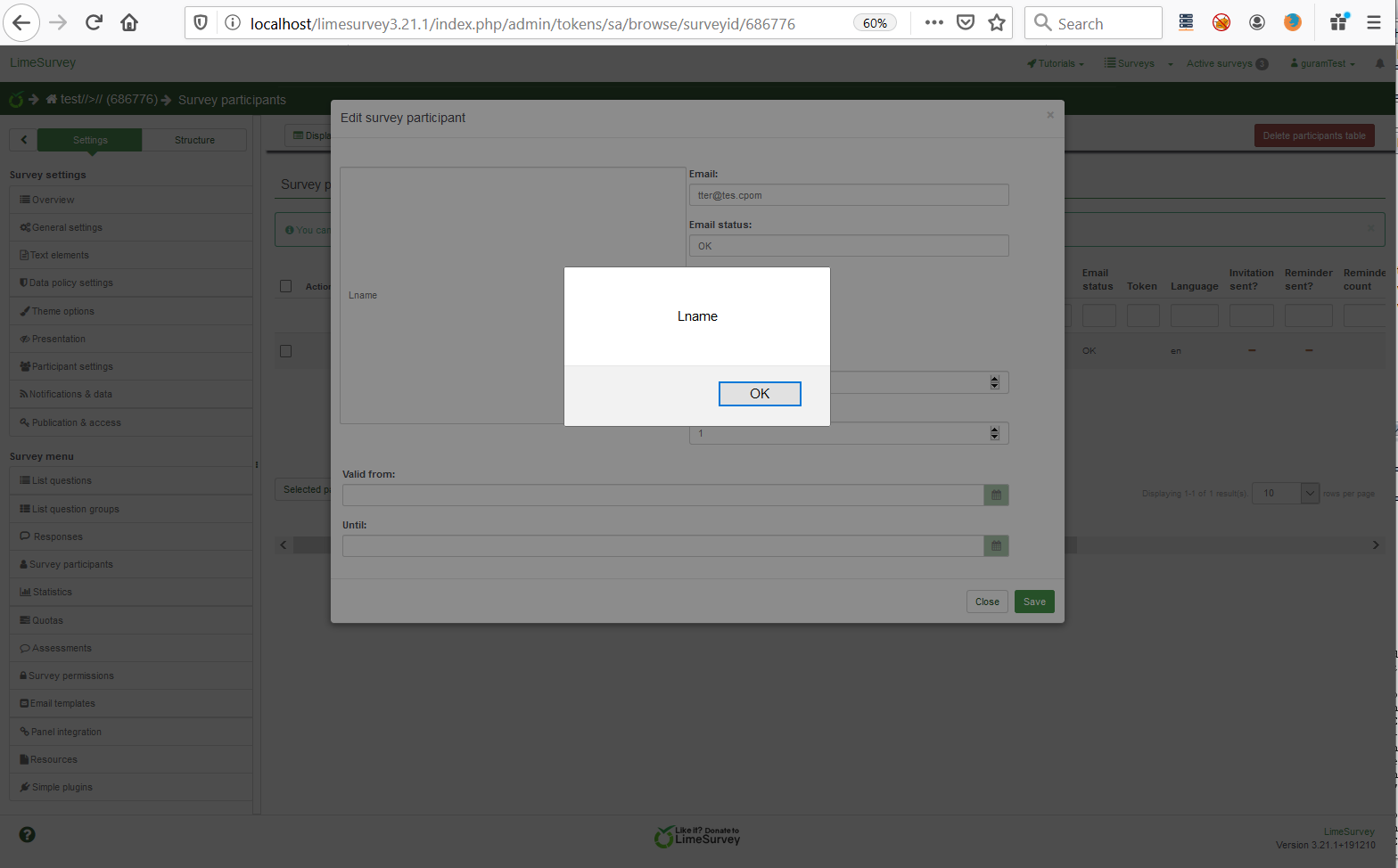Screen dimensions: 1398x868
Task: Open the notifications bell in LimeSurvey
Action: tap(1380, 63)
